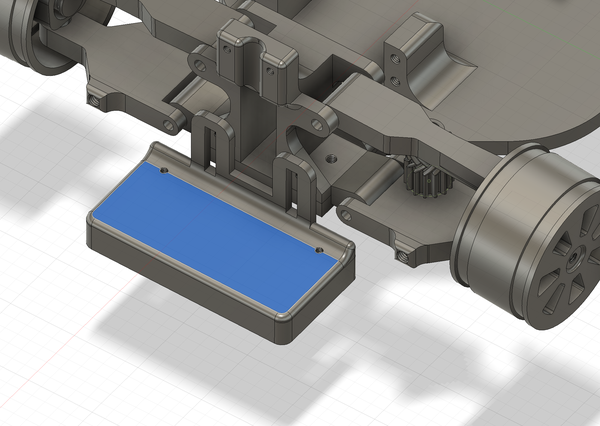Image resolution: width=600 pixels, height=426 pixels.
Task: Select the upper-left screw hole on the blue face
Action: (x=165, y=170)
